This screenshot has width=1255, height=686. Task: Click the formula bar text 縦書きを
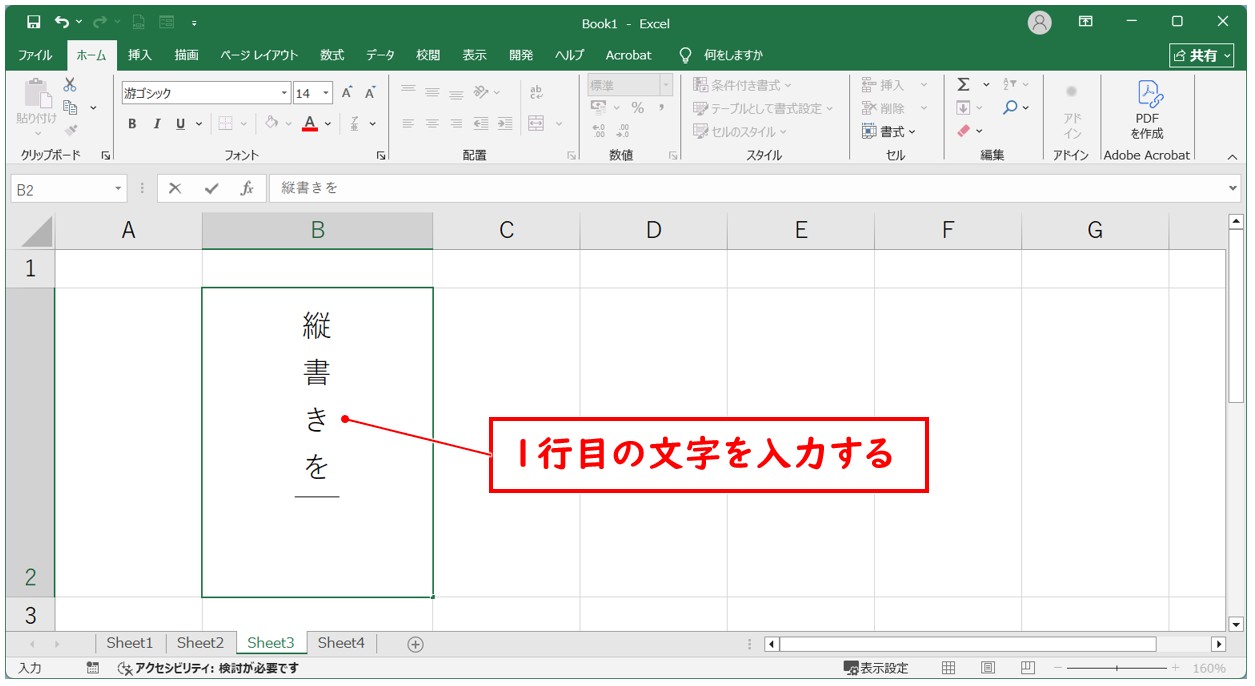click(x=310, y=188)
